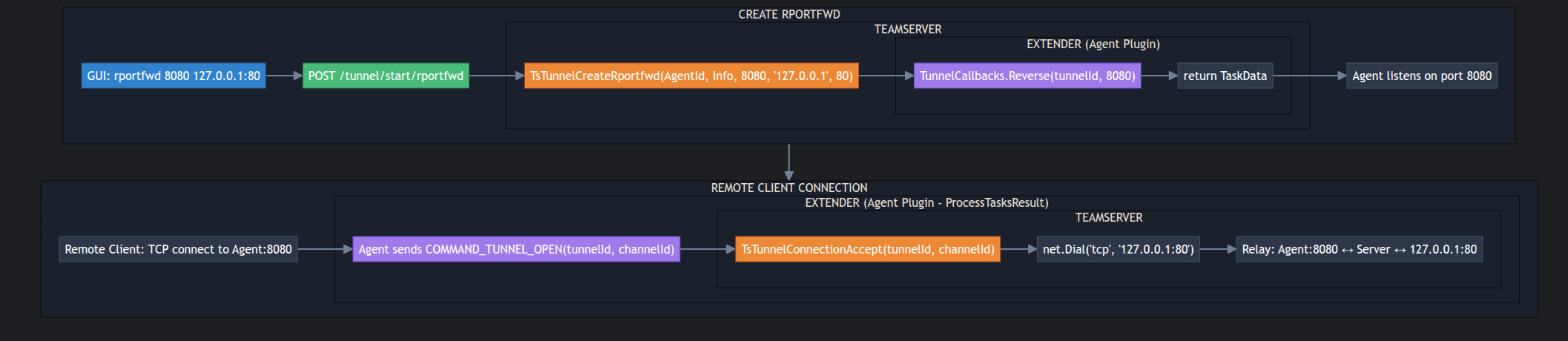
Task: Select the Agent listens on port 8080 node
Action: [1421, 76]
